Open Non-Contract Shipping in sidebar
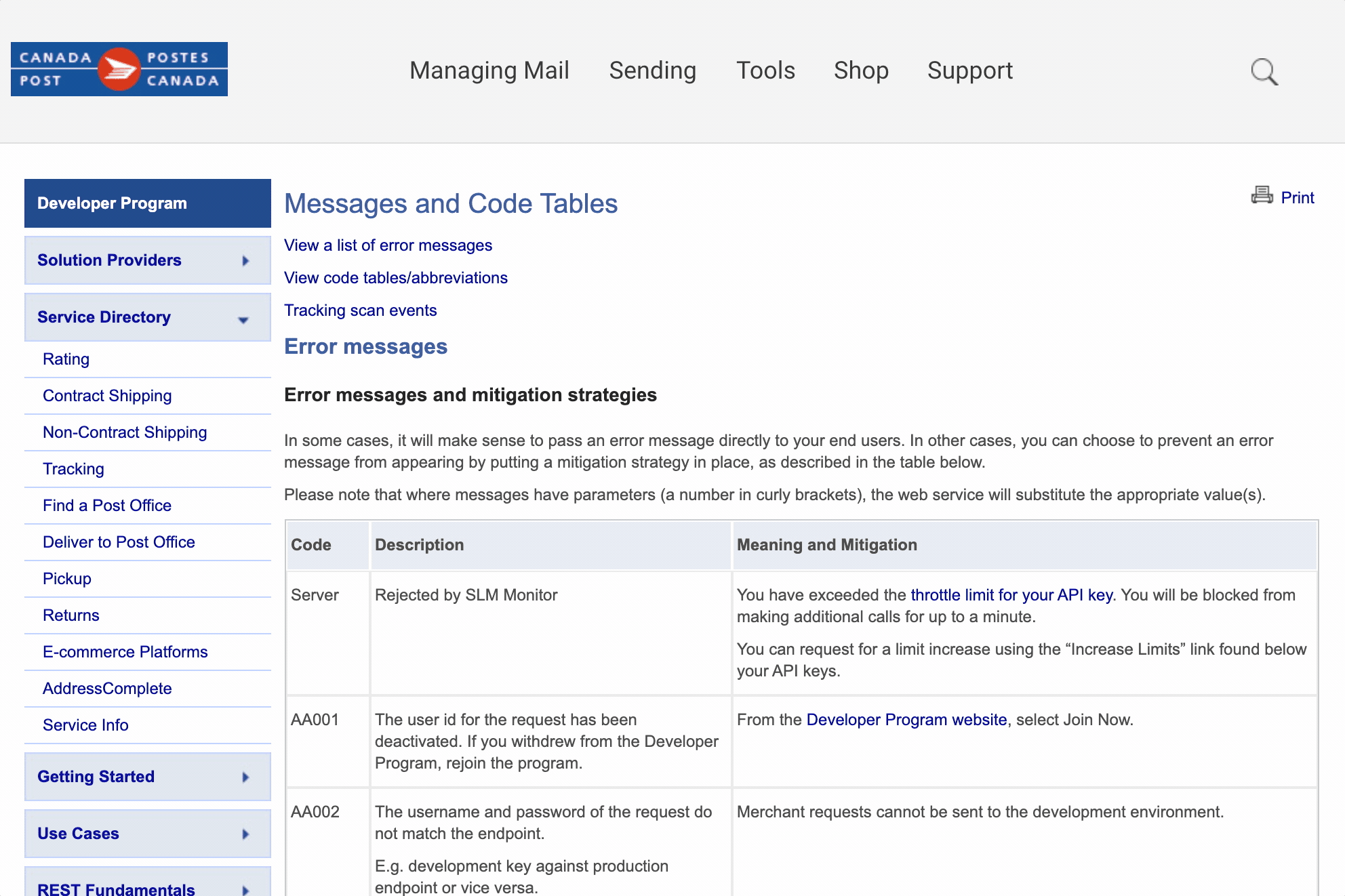Viewport: 1345px width, 896px height. click(x=125, y=432)
